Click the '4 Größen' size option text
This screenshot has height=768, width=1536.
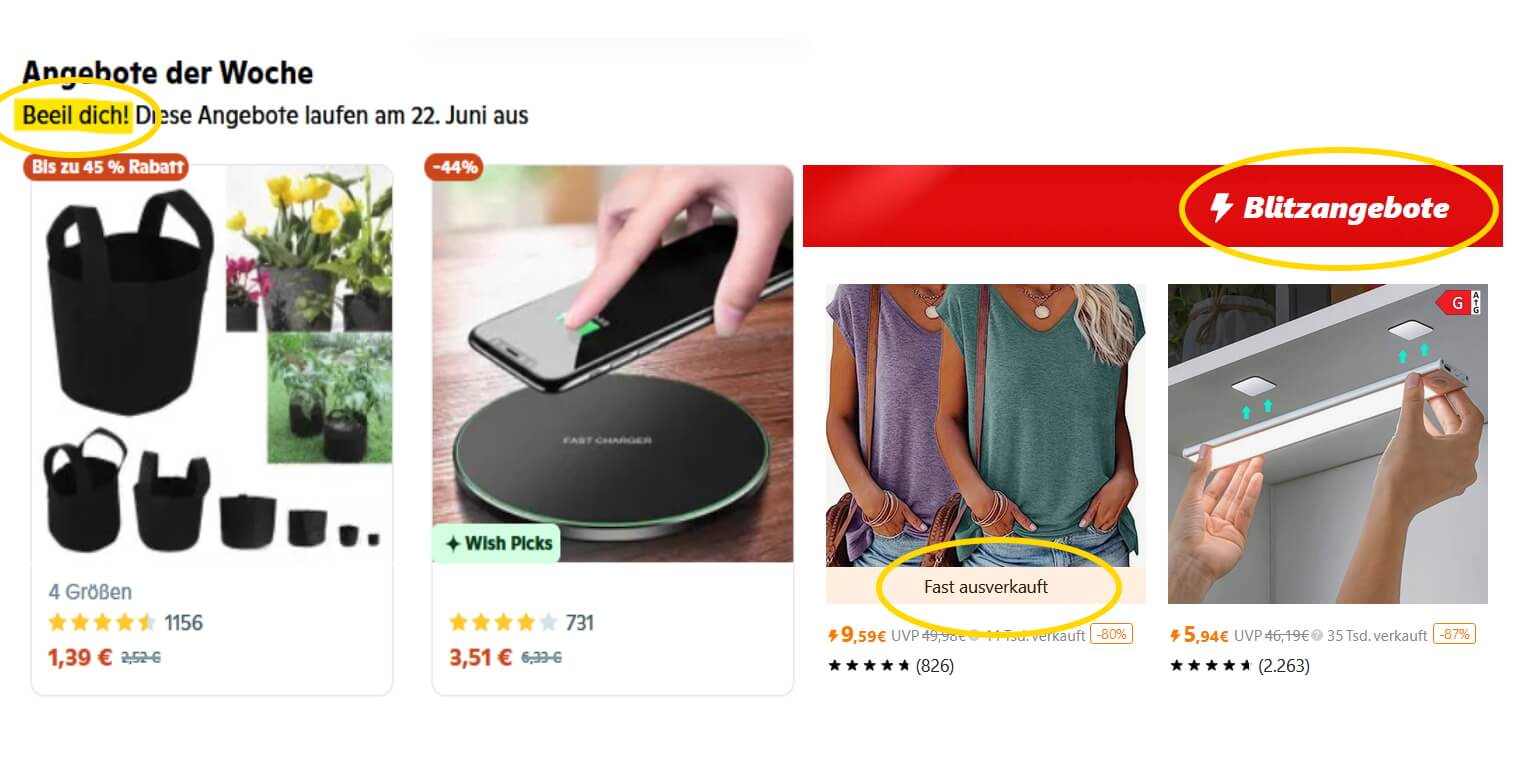(x=90, y=592)
